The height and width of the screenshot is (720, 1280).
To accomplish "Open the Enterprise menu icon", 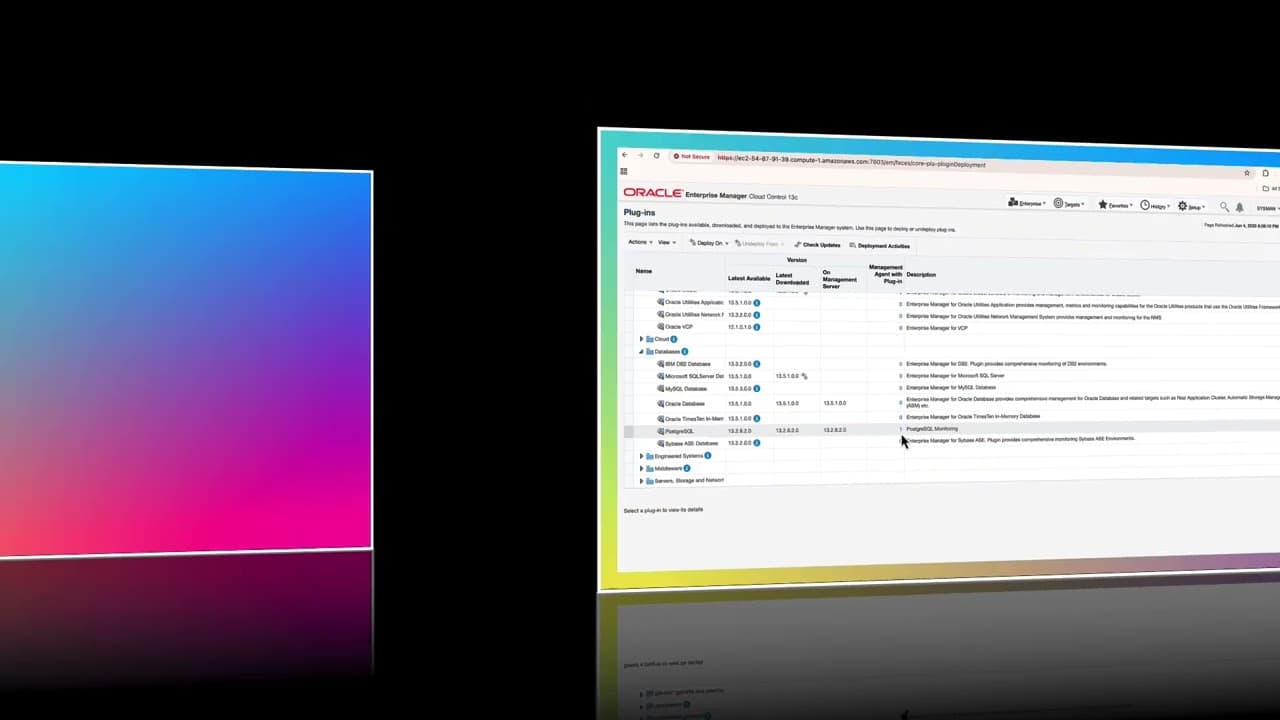I will coord(1012,203).
